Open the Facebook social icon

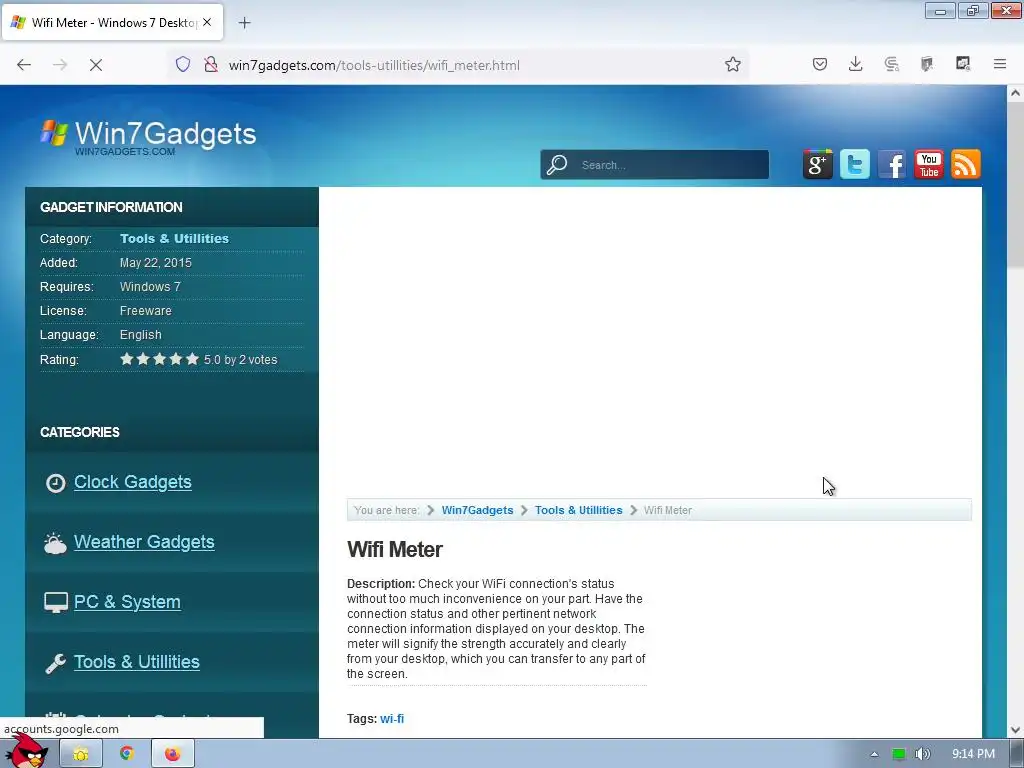point(892,164)
